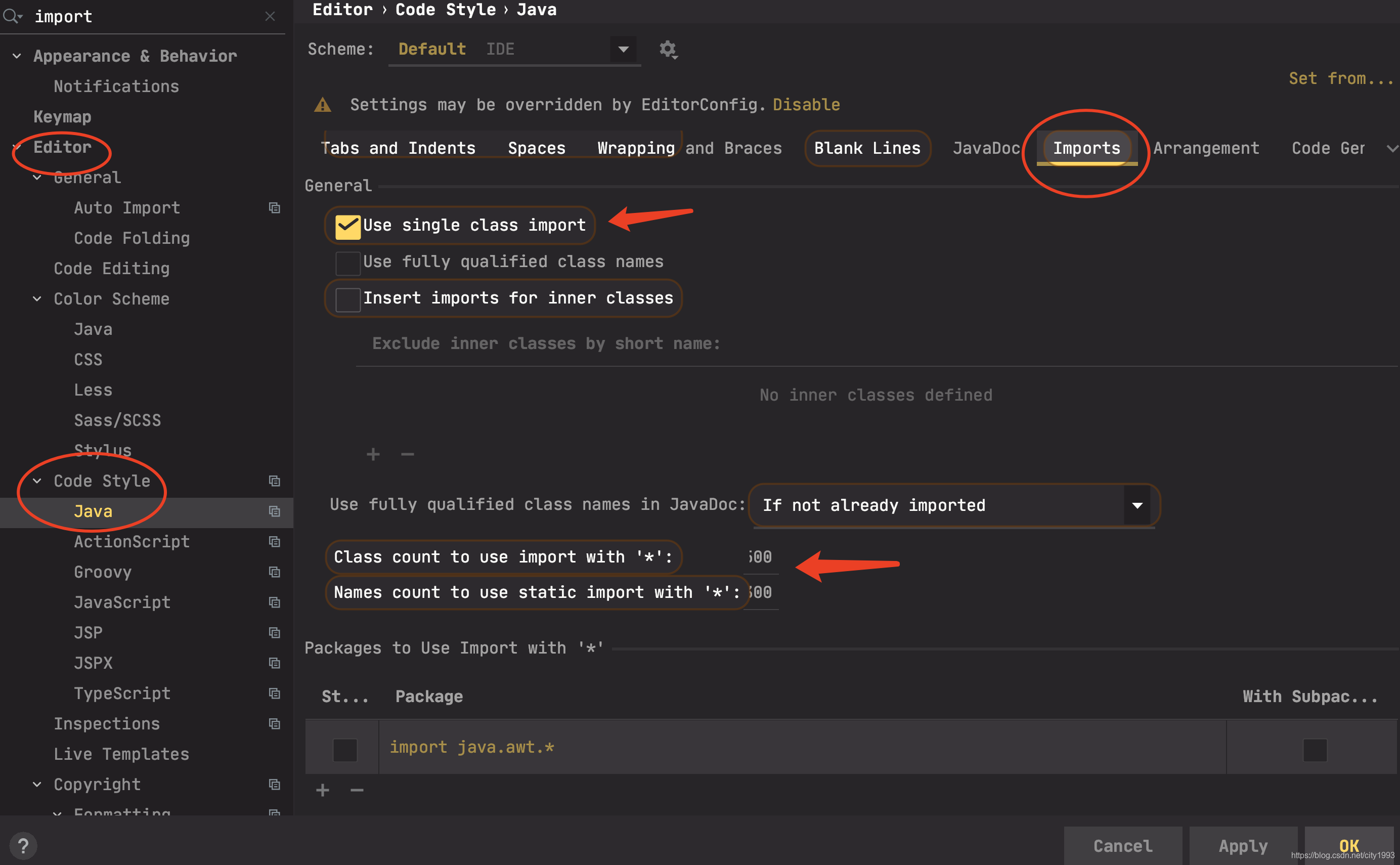Open the Arrangement tab

click(1206, 148)
